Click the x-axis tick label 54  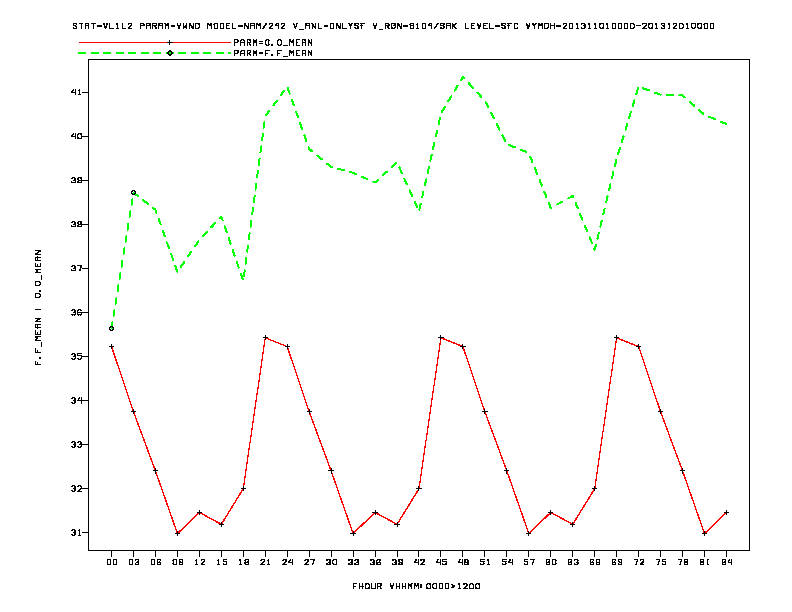(x=507, y=562)
